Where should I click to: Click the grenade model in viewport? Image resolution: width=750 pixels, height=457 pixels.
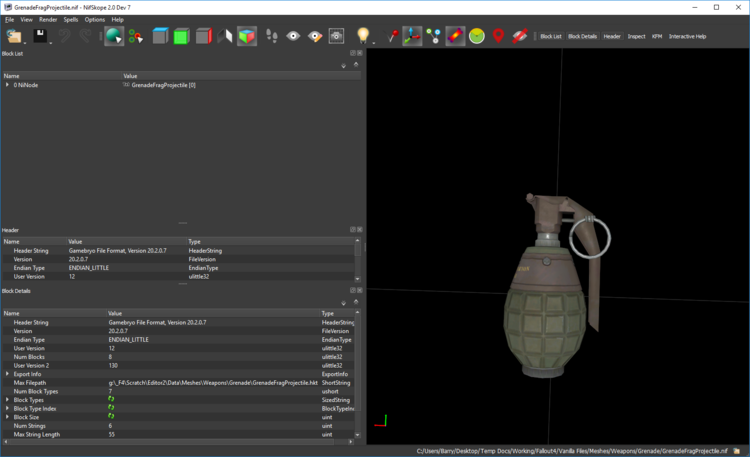[x=555, y=287]
